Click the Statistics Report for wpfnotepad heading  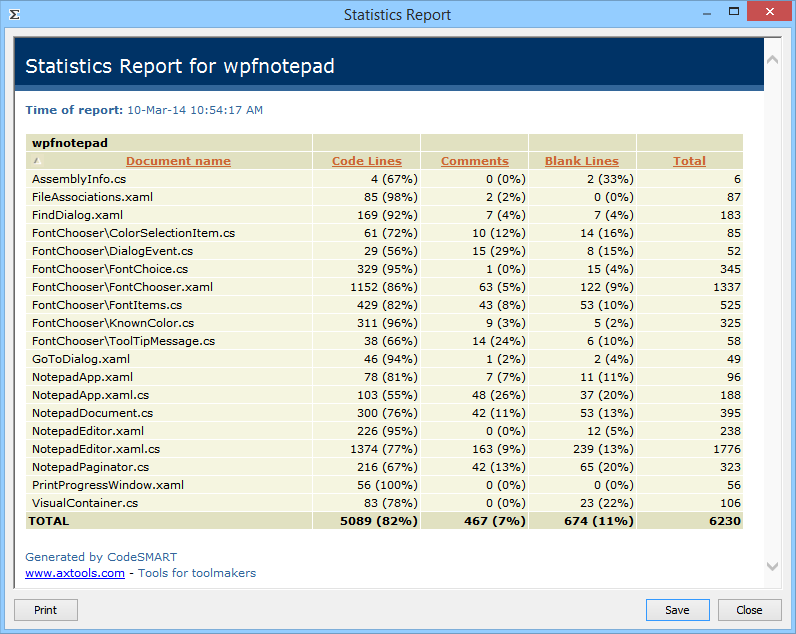(180, 66)
